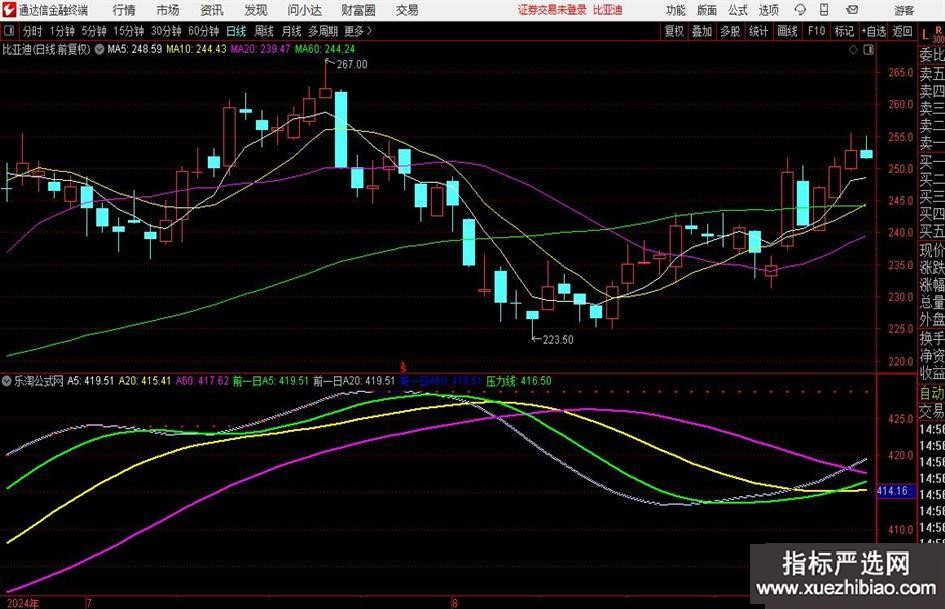Click the 乐淘公式网 indicator name
The image size is (945, 609).
[39, 380]
